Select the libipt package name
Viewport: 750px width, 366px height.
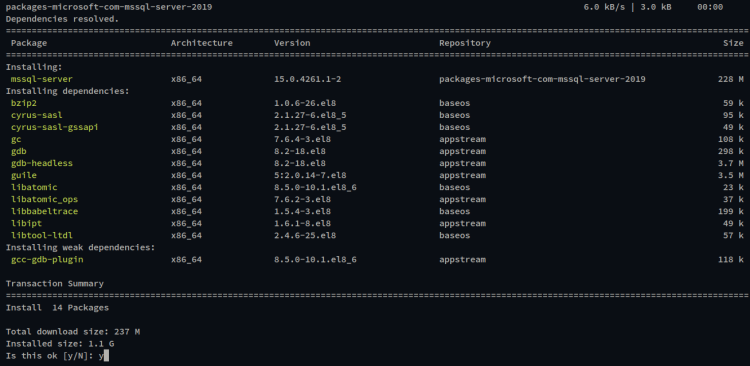click(26, 223)
